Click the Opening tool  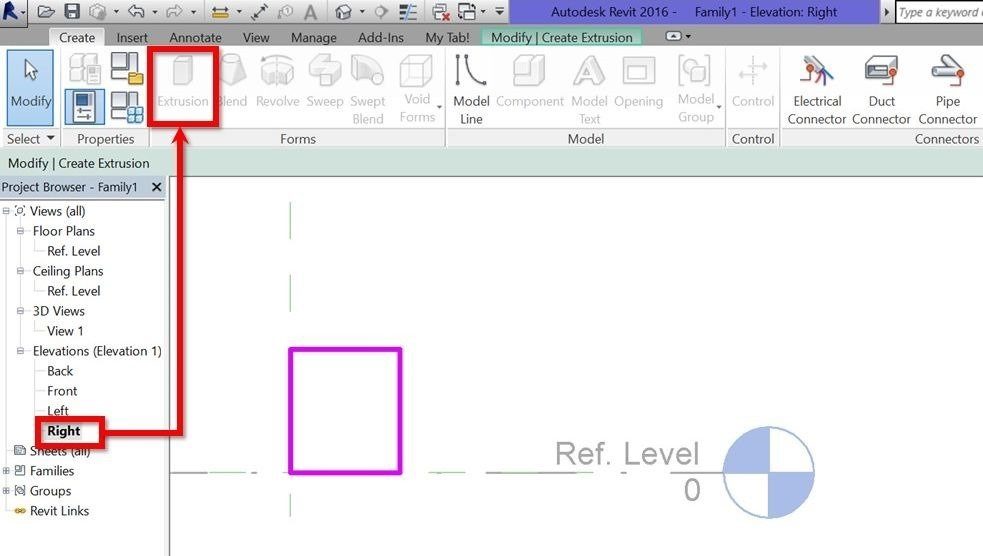pos(638,83)
